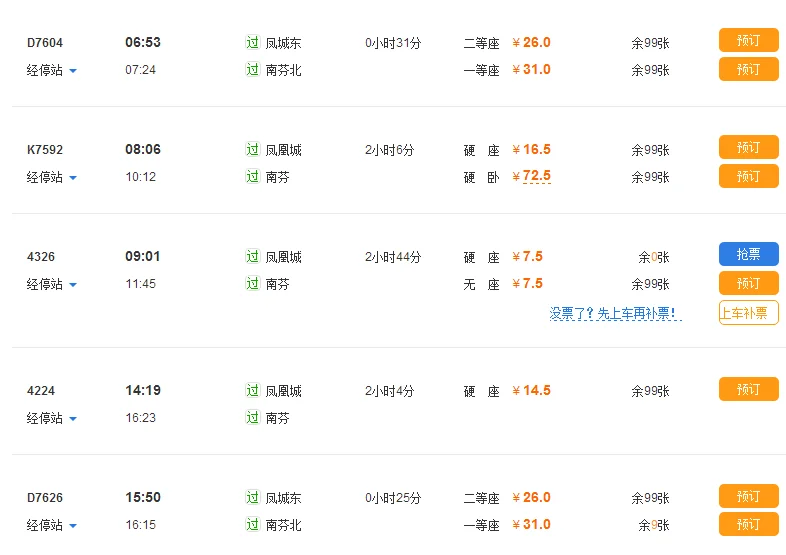Click the 过 icon beside 凤城东 on D7626
The height and width of the screenshot is (555, 786).
[x=252, y=498]
